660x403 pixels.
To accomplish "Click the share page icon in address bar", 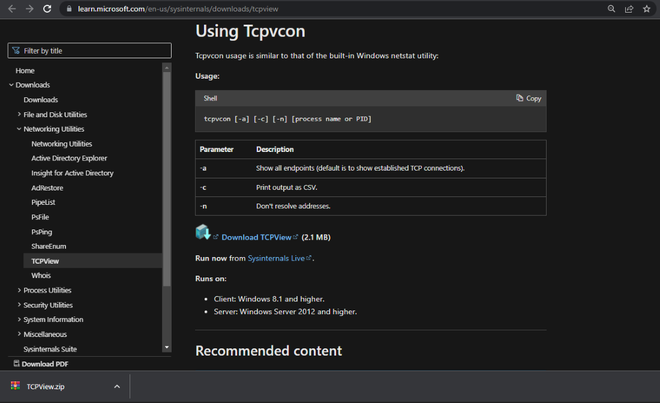I will (x=629, y=8).
